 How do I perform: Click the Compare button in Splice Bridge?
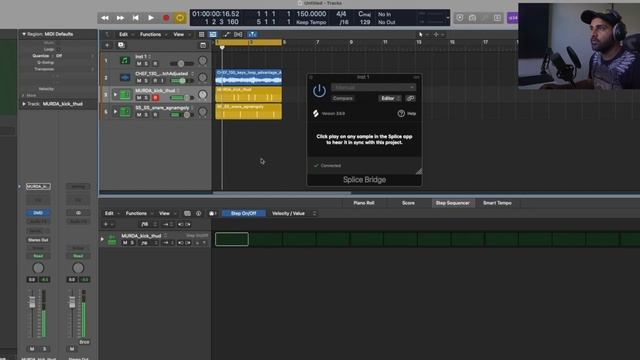click(342, 98)
